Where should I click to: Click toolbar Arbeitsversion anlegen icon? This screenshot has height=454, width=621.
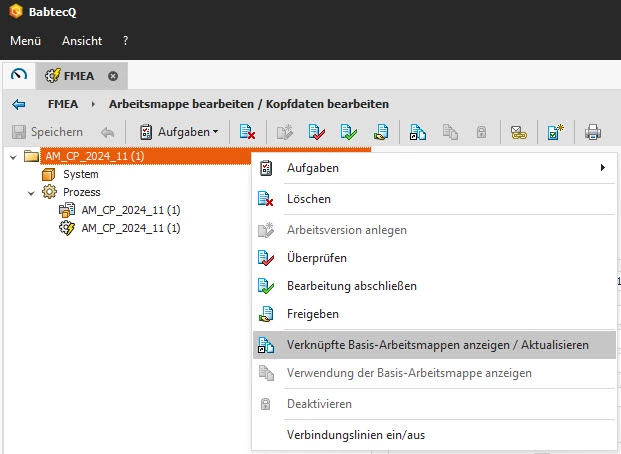click(x=285, y=132)
